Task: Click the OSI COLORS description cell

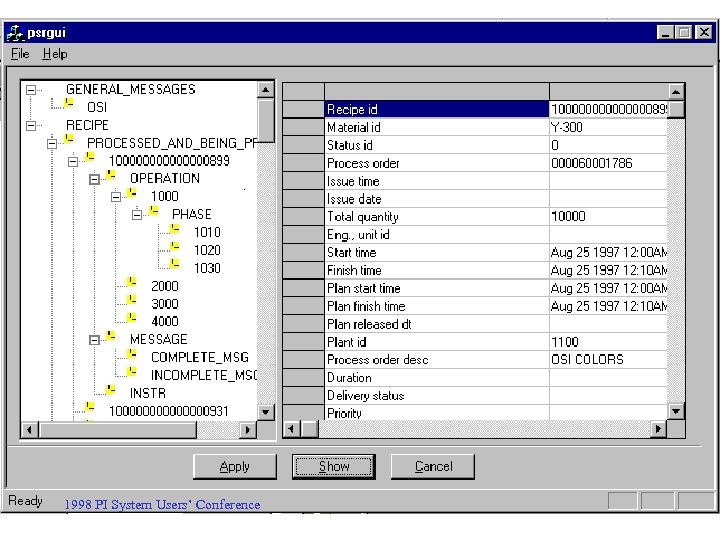Action: [608, 360]
